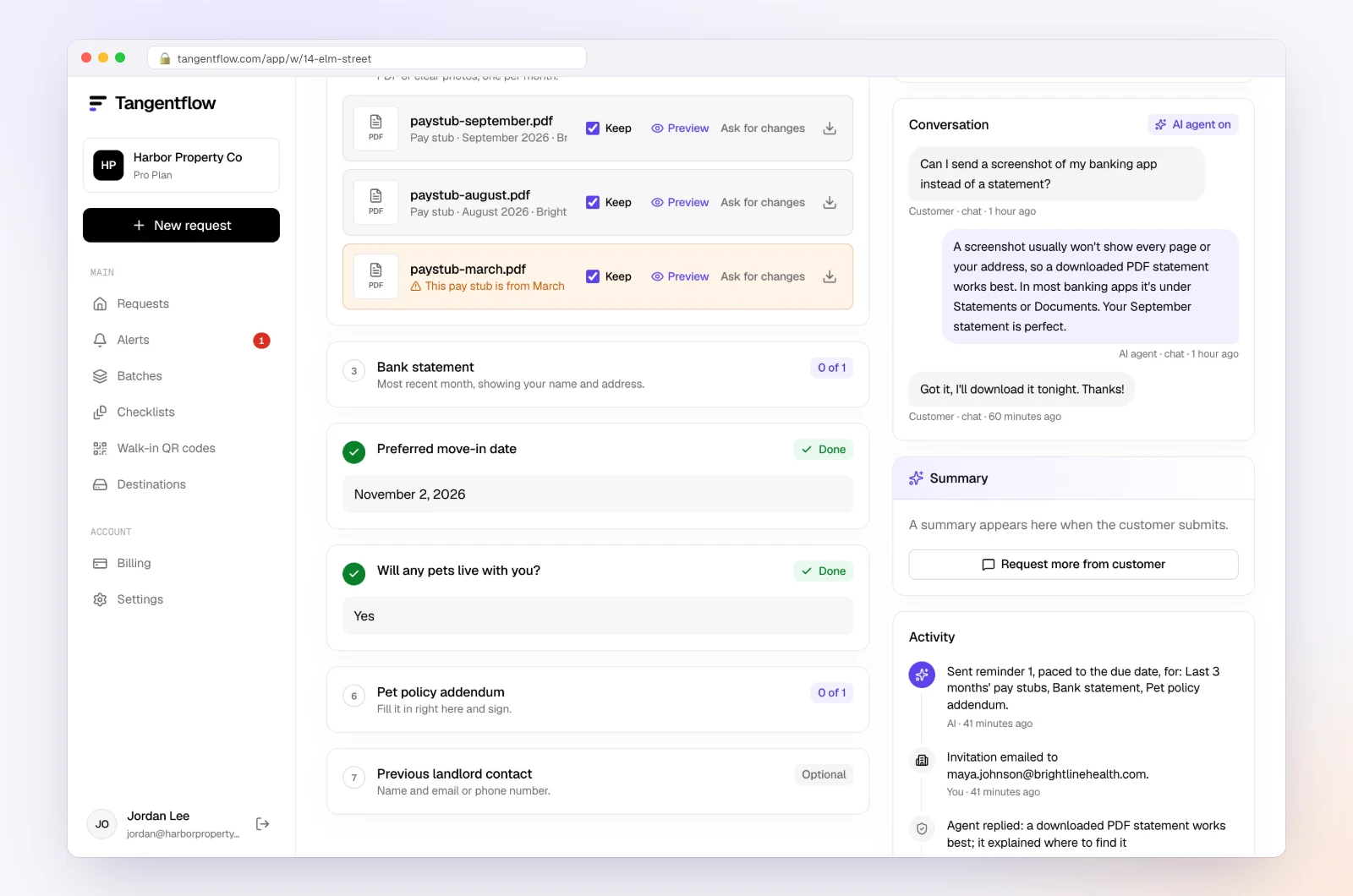Expand the Pet policy addendum item
1353x896 pixels.
point(598,700)
